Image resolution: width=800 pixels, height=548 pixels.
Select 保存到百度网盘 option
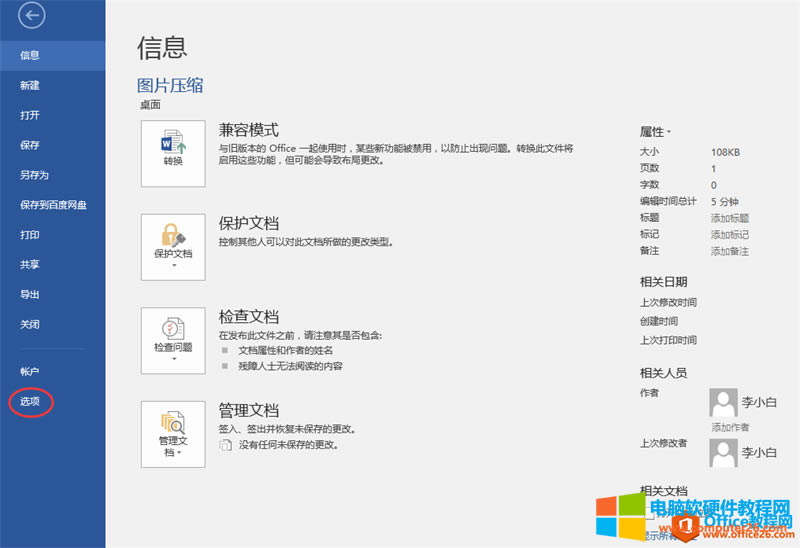[x=53, y=205]
